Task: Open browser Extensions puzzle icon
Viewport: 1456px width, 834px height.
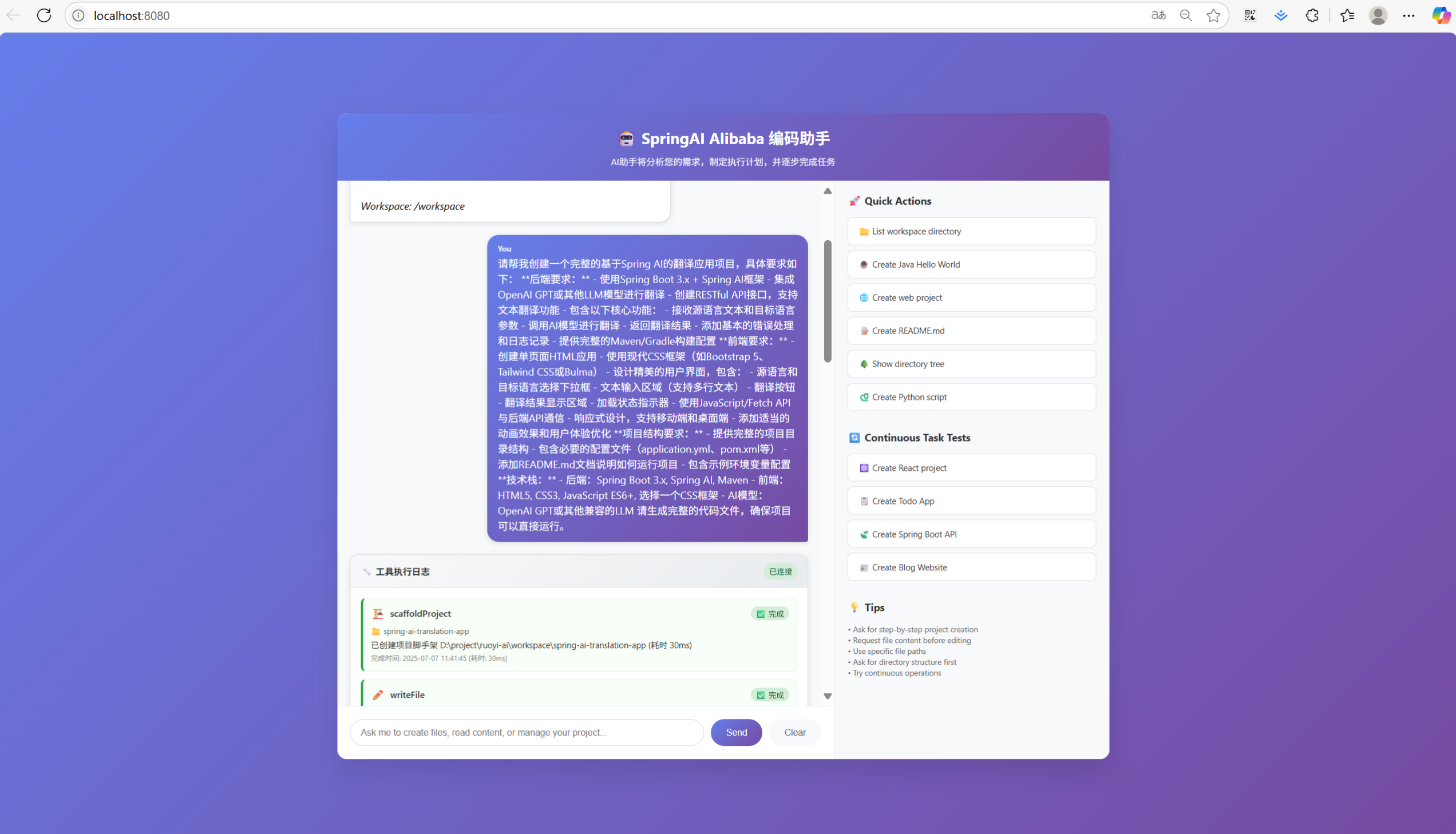Action: coord(1312,15)
